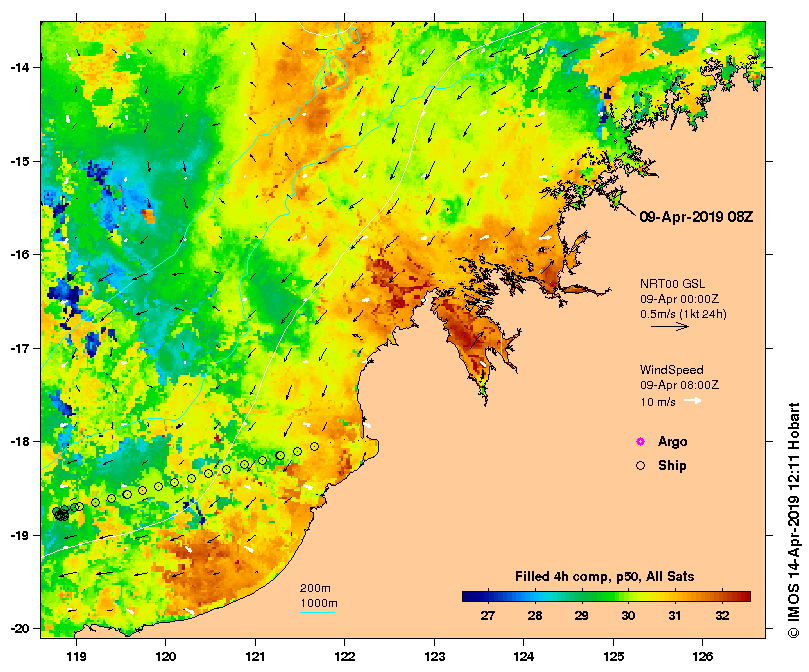809x672 pixels.
Task: Click the 0.5m/s (1kt 24h) scale text
Action: click(x=683, y=314)
